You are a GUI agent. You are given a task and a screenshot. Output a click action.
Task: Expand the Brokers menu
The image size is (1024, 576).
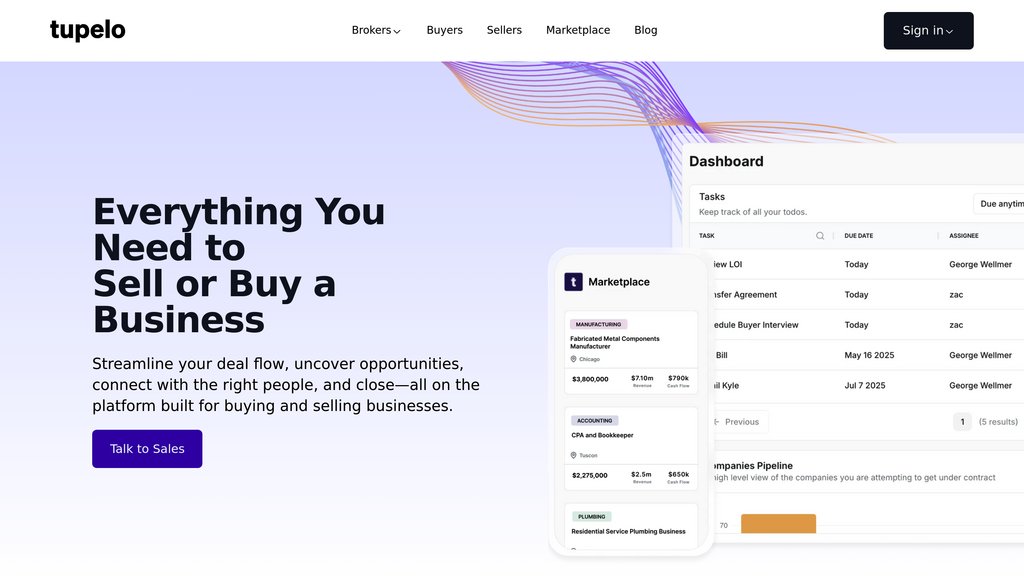click(x=375, y=30)
